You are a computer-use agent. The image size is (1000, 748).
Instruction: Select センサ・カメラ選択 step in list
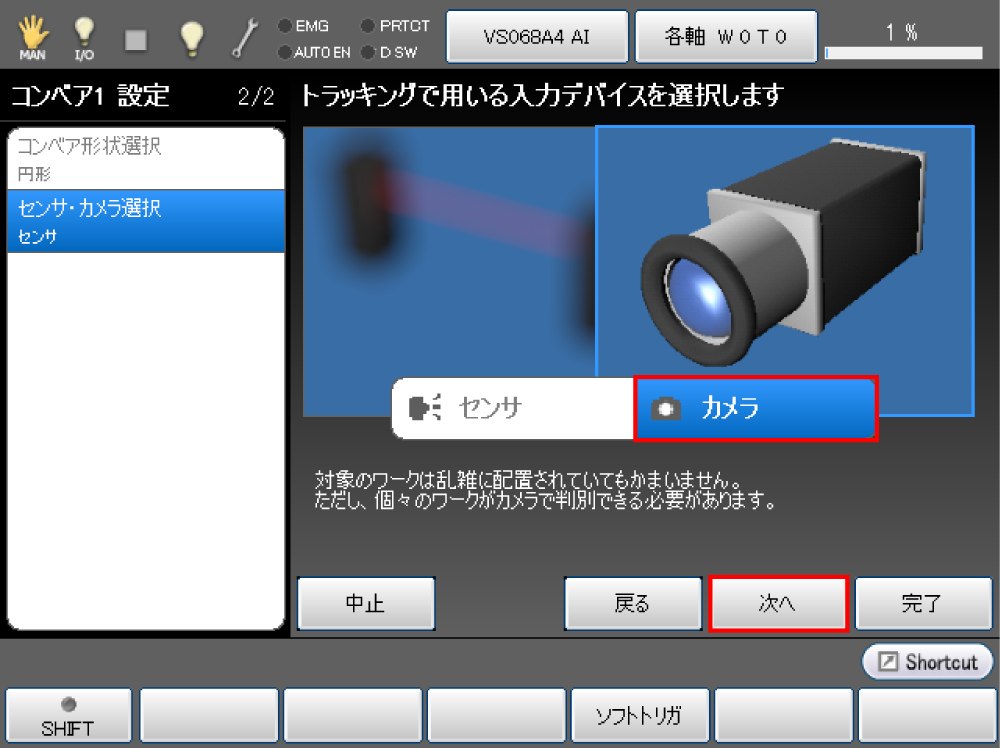[146, 221]
